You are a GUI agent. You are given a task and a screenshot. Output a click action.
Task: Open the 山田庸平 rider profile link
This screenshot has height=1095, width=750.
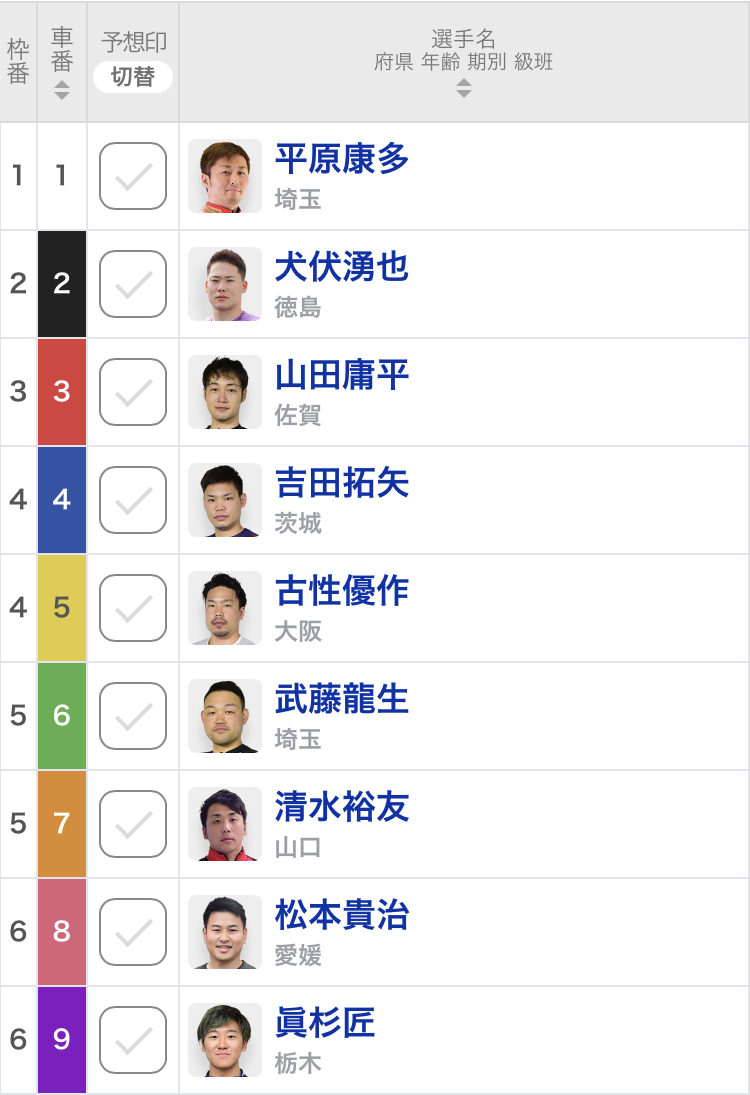(x=341, y=375)
